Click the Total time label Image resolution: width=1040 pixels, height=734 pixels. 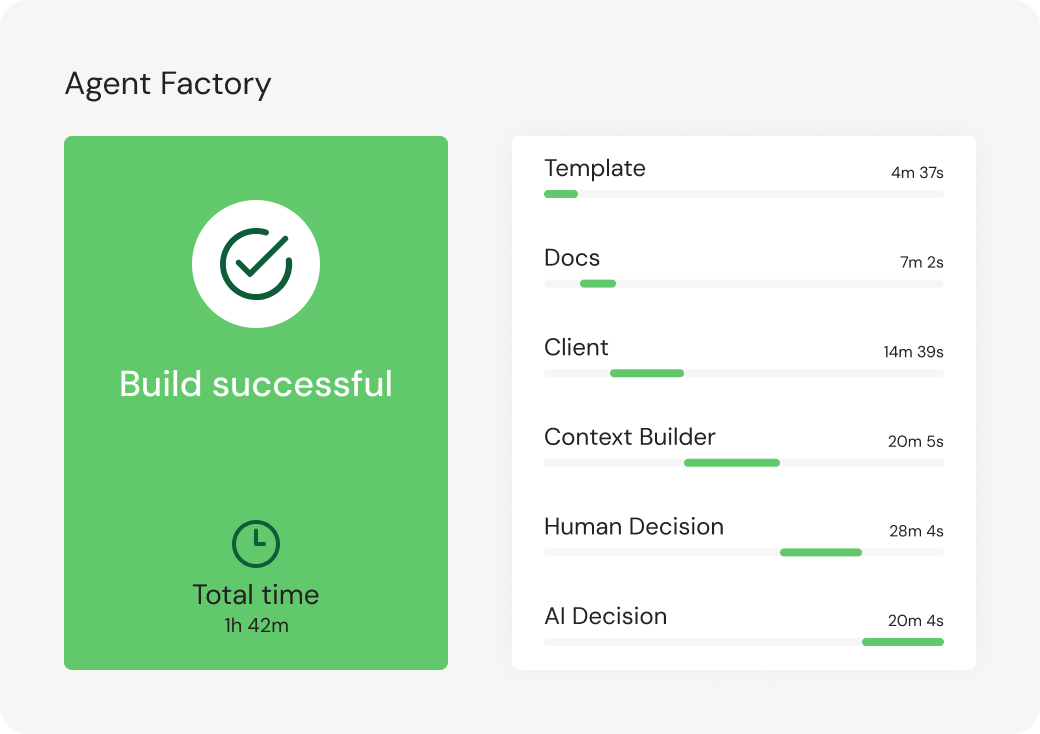point(256,595)
